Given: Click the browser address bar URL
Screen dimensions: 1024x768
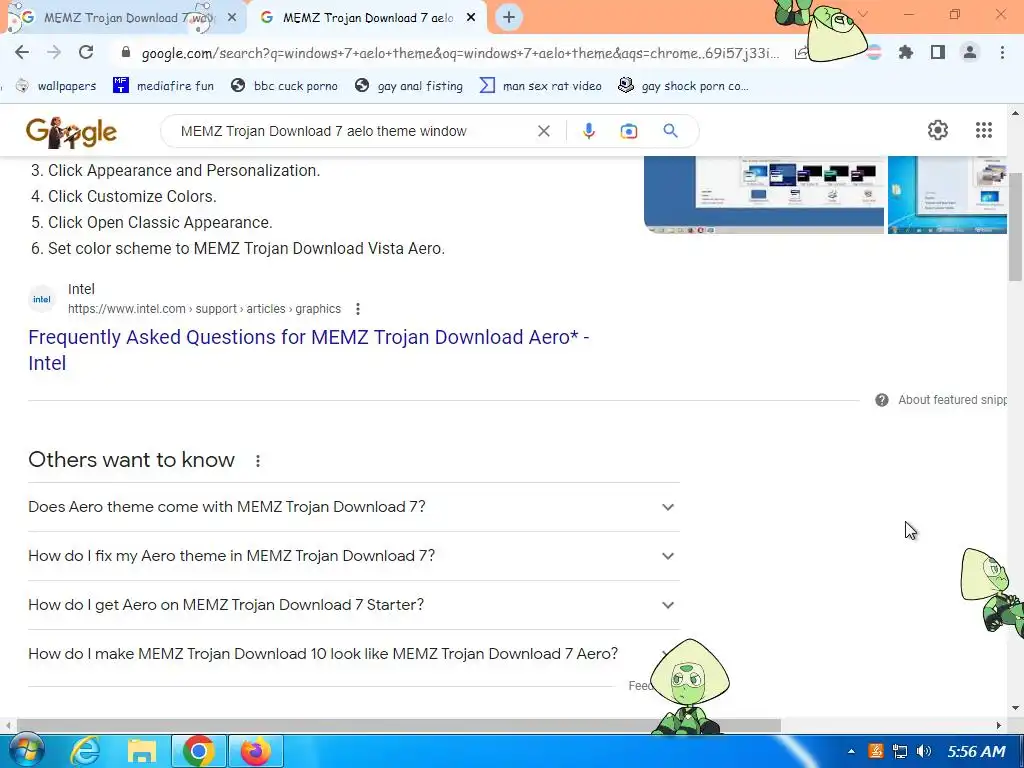Looking at the screenshot, I should coord(460,53).
